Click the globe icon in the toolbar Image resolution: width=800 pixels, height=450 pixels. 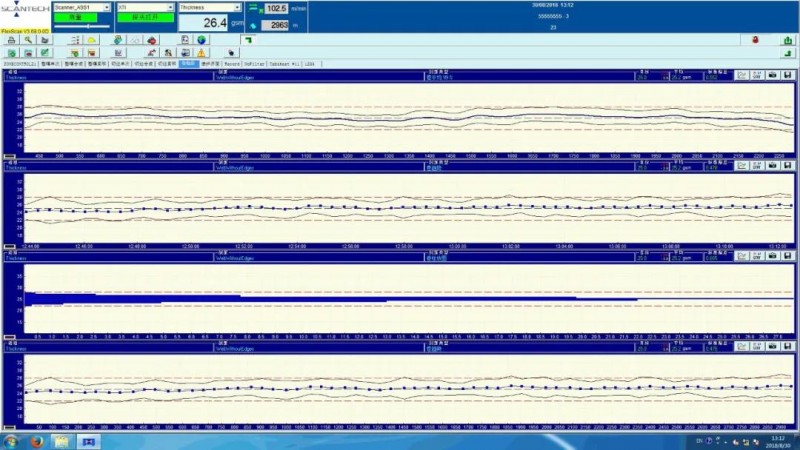click(200, 40)
